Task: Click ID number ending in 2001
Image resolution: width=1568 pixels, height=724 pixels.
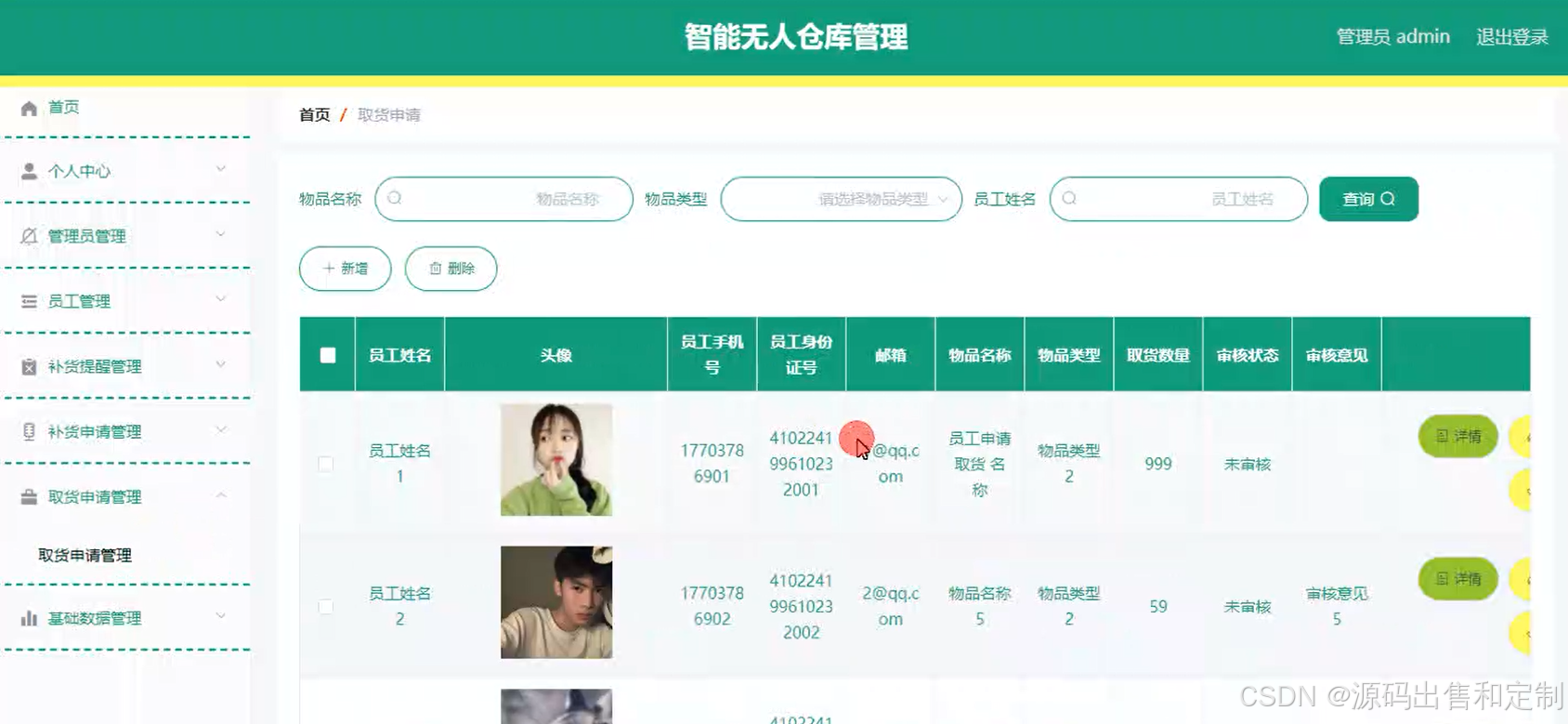Action: pos(801,464)
